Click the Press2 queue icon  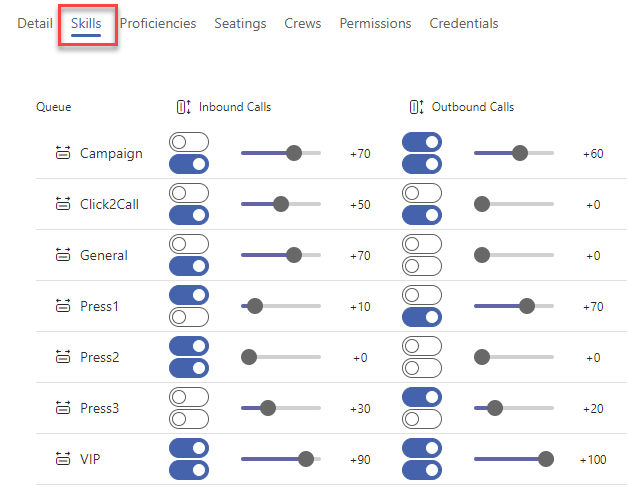click(63, 357)
